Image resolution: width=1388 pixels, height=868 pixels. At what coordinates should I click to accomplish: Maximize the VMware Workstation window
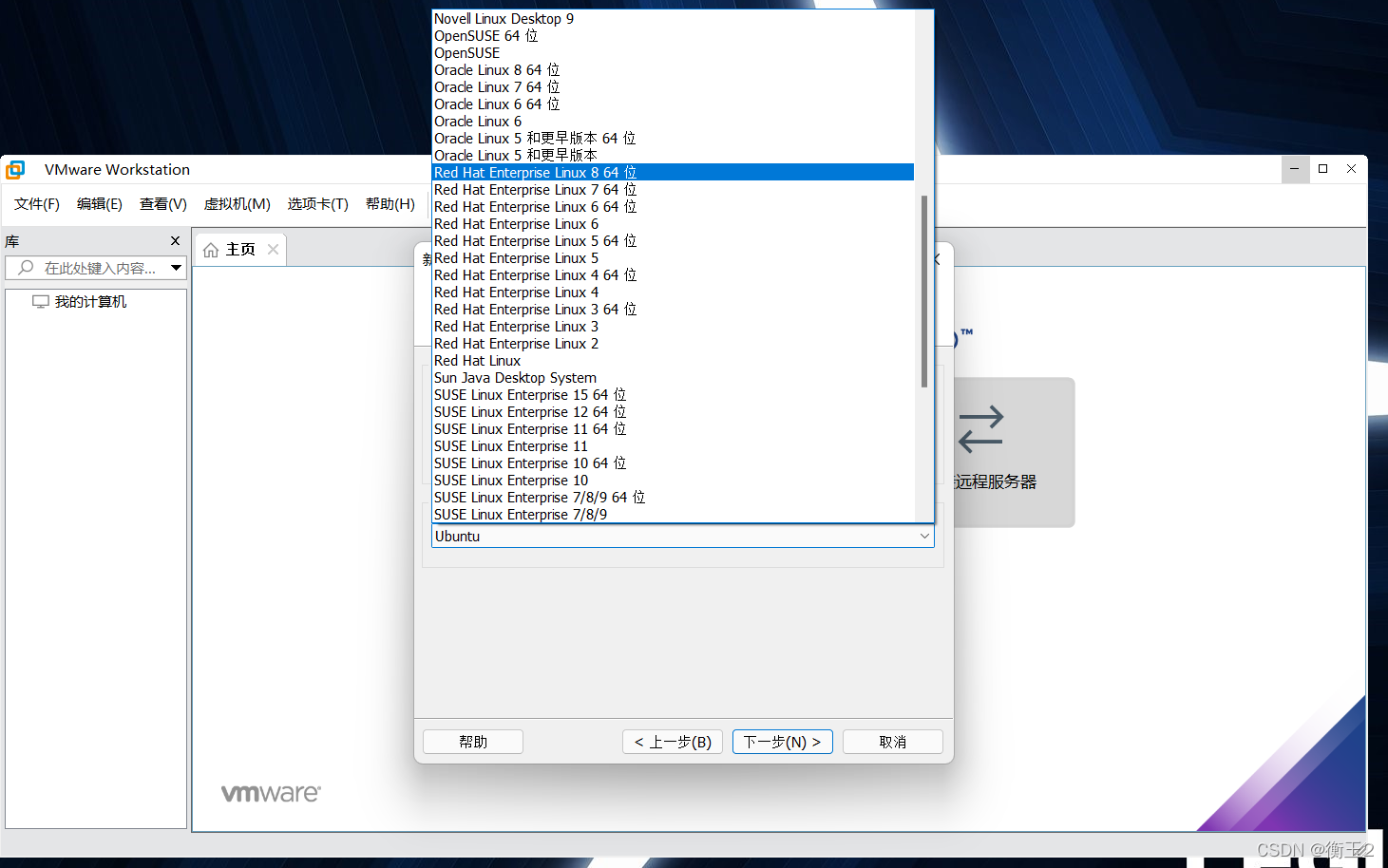(x=1322, y=169)
